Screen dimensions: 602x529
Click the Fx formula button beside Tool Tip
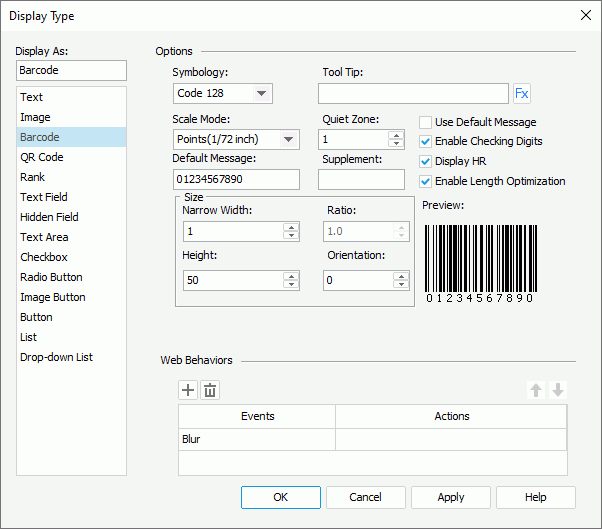pyautogui.click(x=521, y=94)
